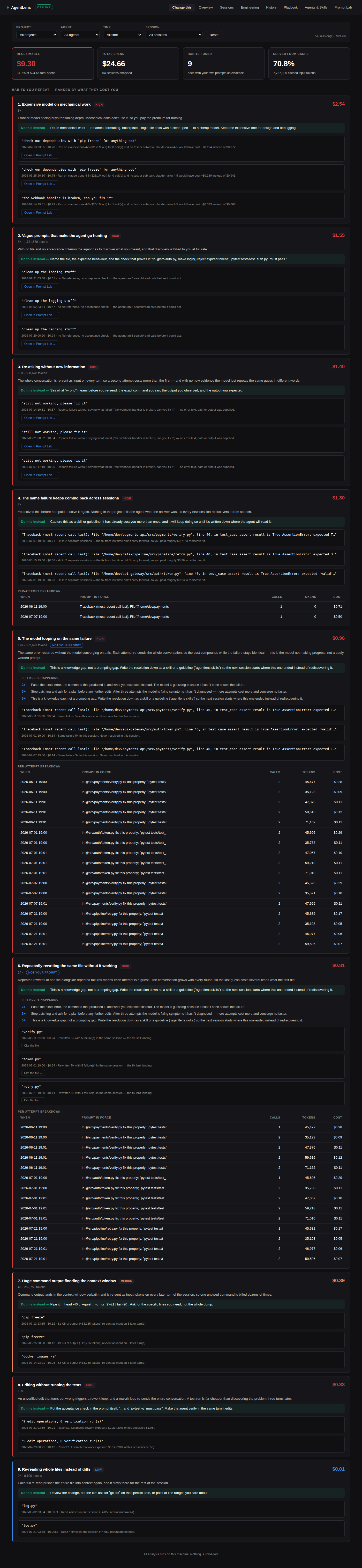Open 'clean up the caching stuff' in Prompt Lab
The width and height of the screenshot is (362, 1568).
(x=40, y=344)
